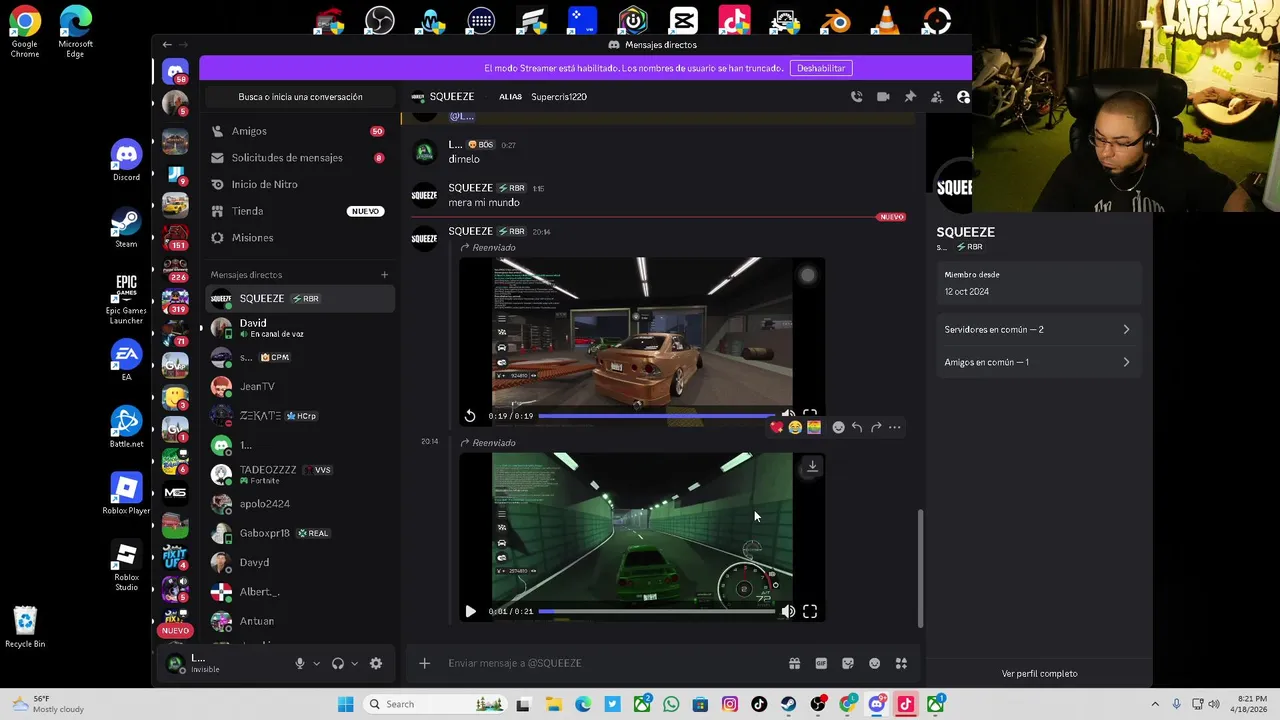
Task: Go back with the title bar arrow
Action: click(x=167, y=44)
